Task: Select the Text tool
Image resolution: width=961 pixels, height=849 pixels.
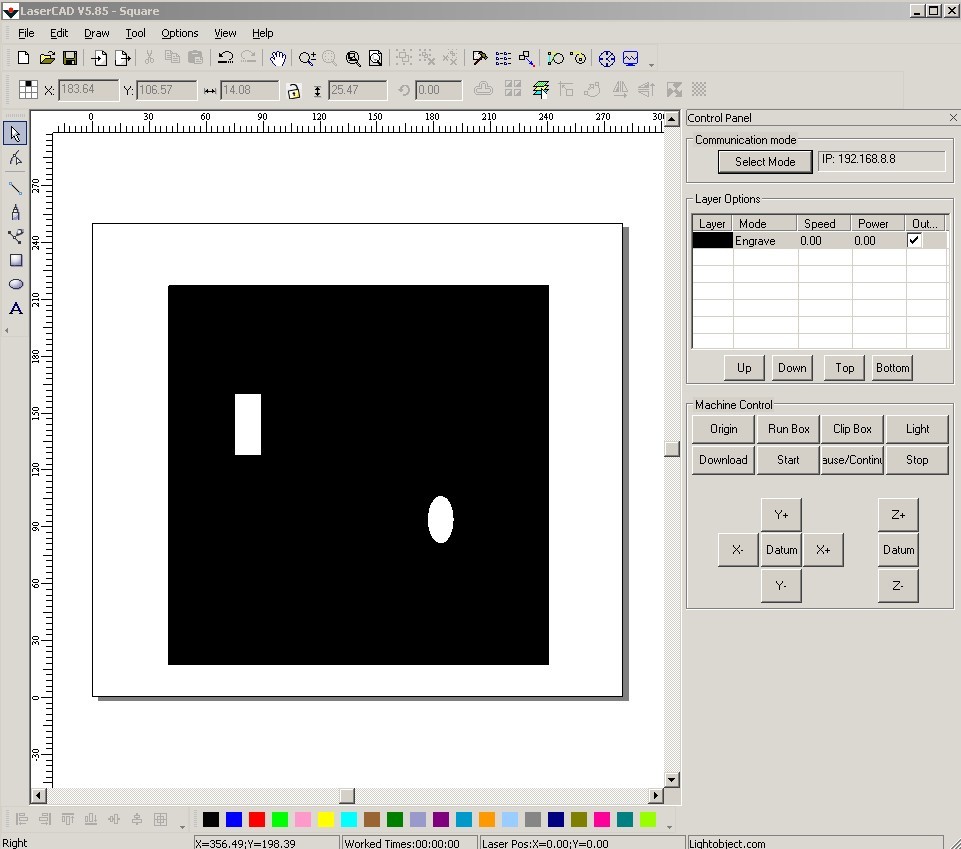Action: (x=15, y=308)
